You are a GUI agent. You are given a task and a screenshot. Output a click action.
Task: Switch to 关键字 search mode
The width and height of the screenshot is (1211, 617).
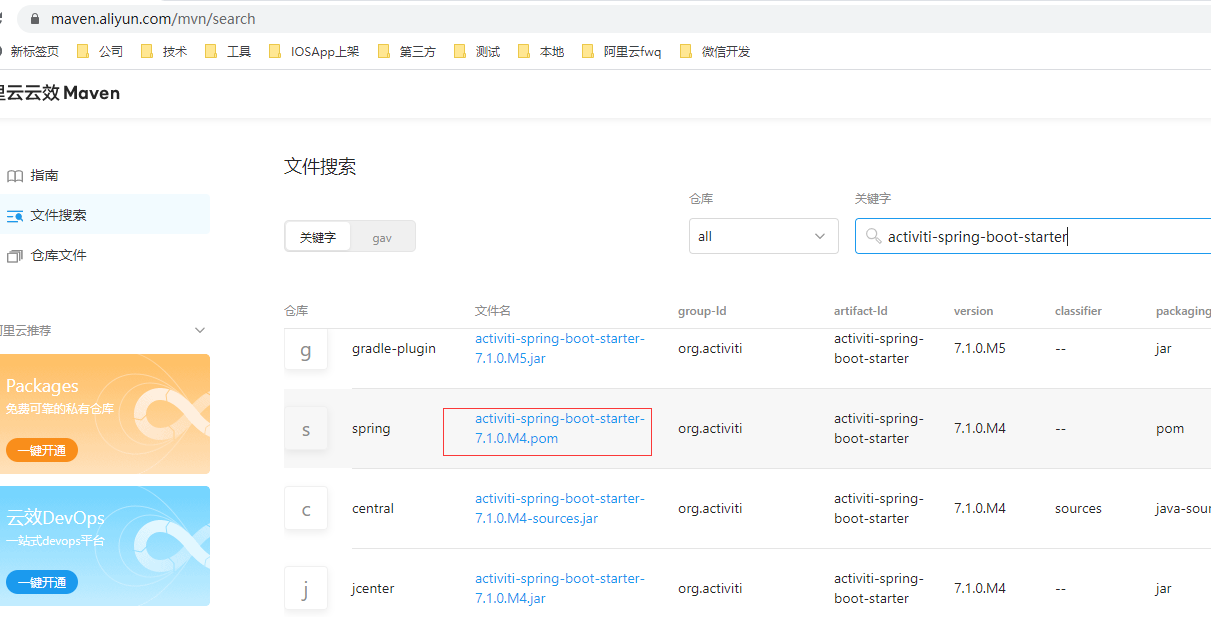point(318,237)
